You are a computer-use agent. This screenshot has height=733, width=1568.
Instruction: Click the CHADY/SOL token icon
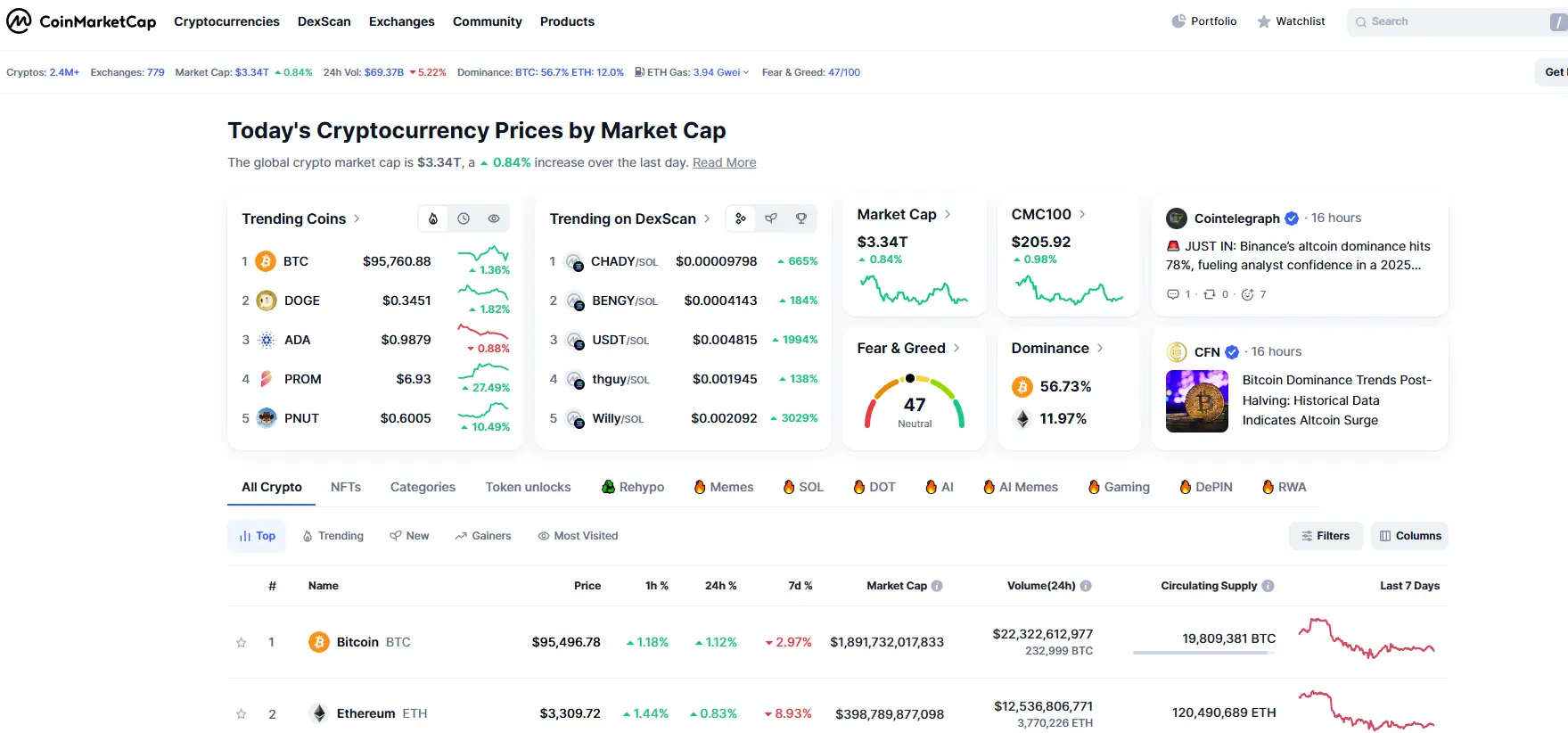575,262
